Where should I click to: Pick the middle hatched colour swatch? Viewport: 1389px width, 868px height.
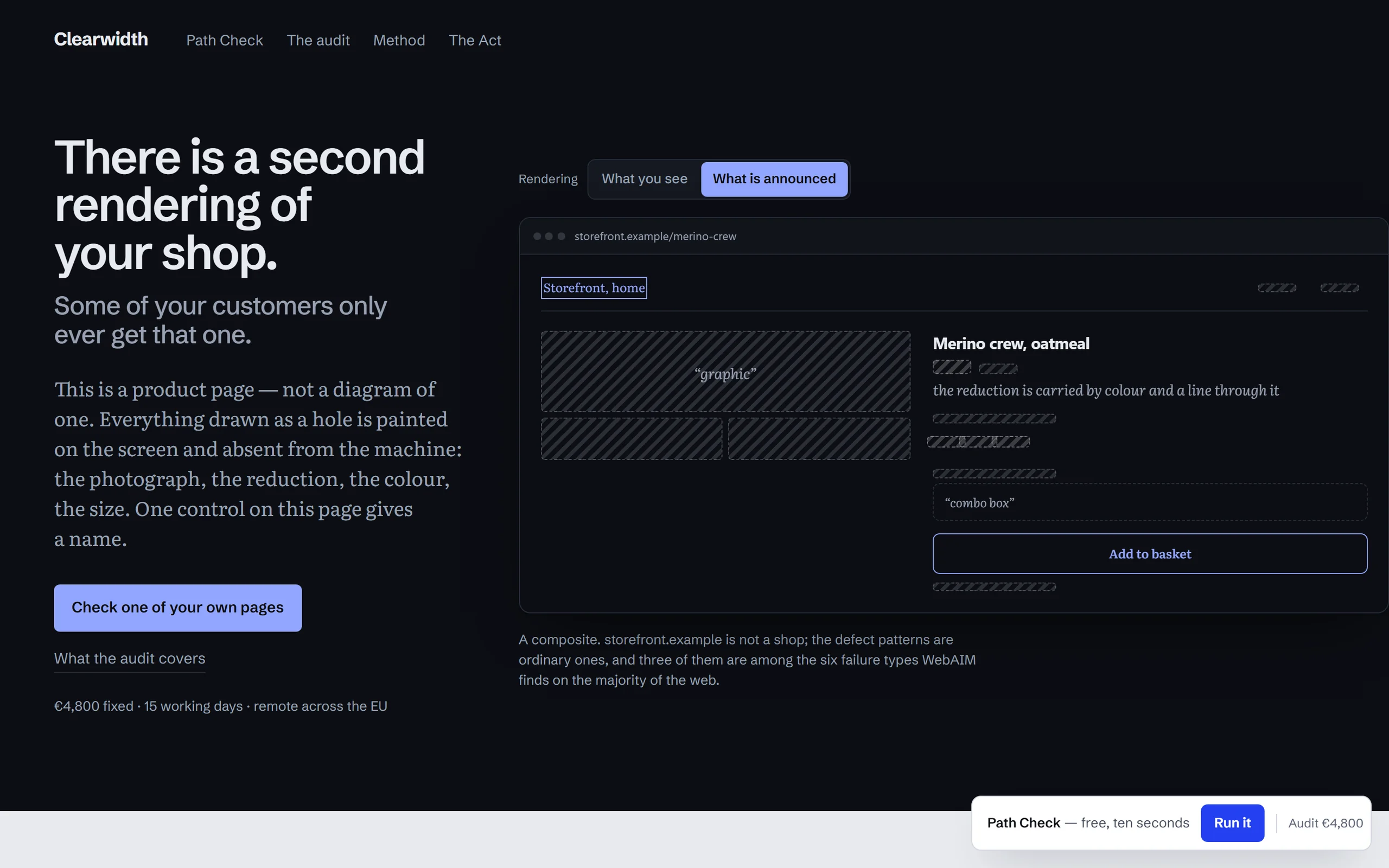(979, 442)
